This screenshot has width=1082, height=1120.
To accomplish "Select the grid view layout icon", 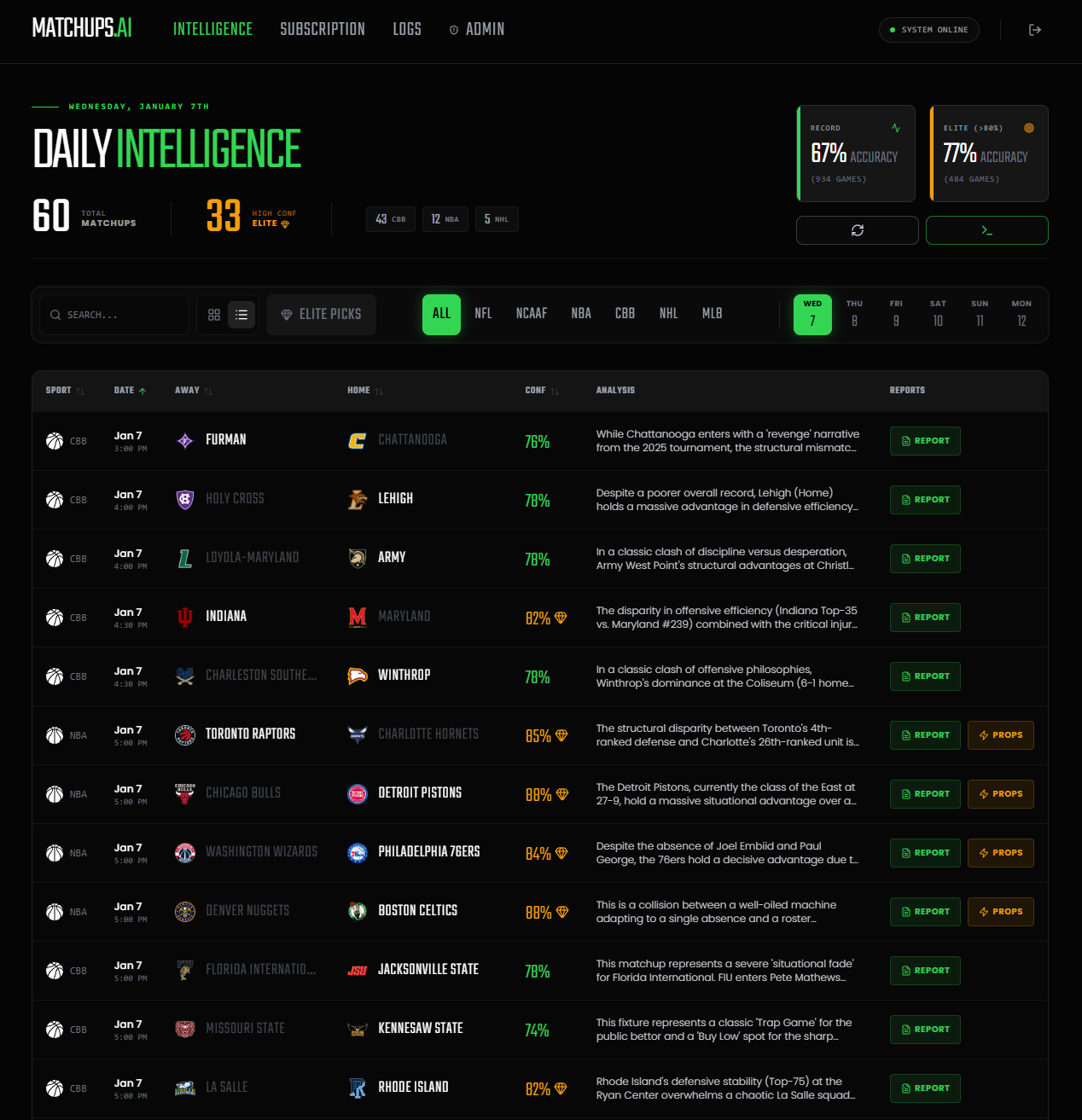I will point(214,315).
